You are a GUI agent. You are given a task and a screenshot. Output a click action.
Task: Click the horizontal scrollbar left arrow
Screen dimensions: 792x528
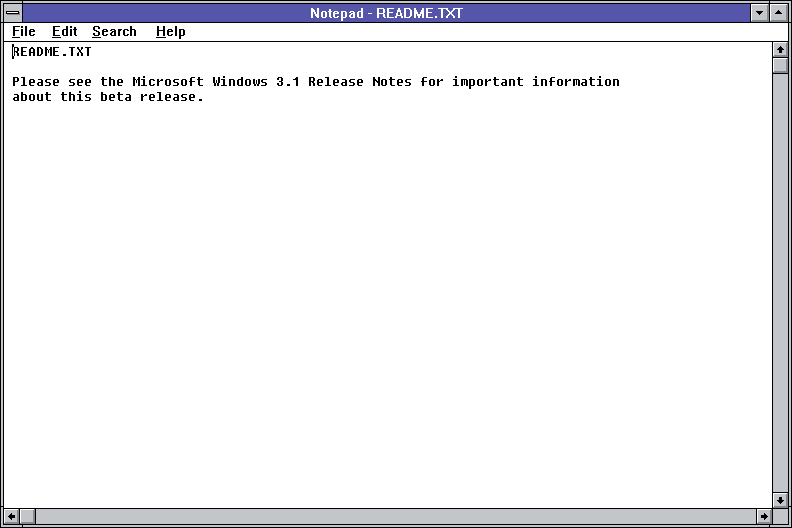pos(12,516)
